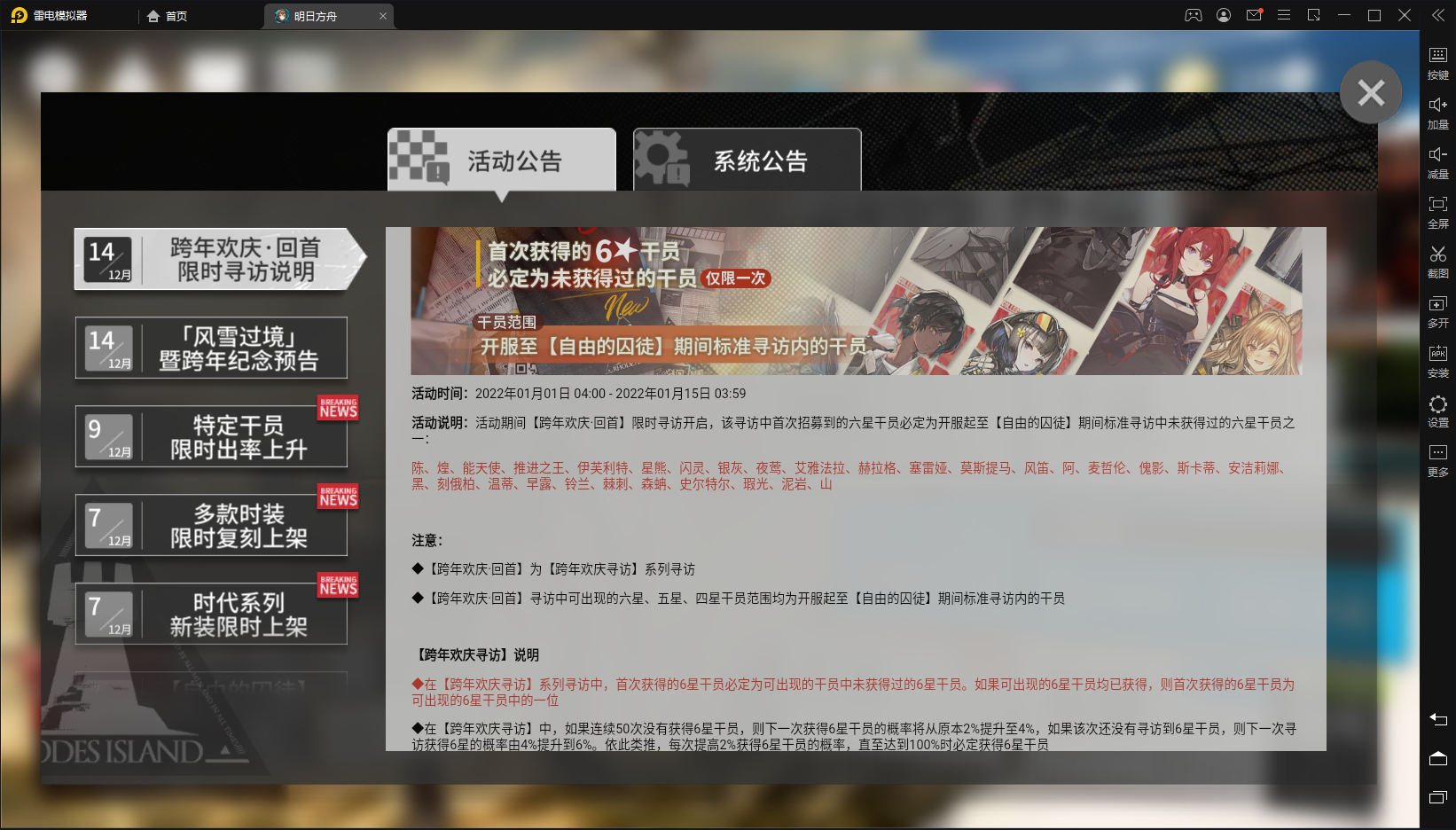The height and width of the screenshot is (830, 1456).
Task: Open 时代系列新装限时上架 announcement
Action: [211, 614]
